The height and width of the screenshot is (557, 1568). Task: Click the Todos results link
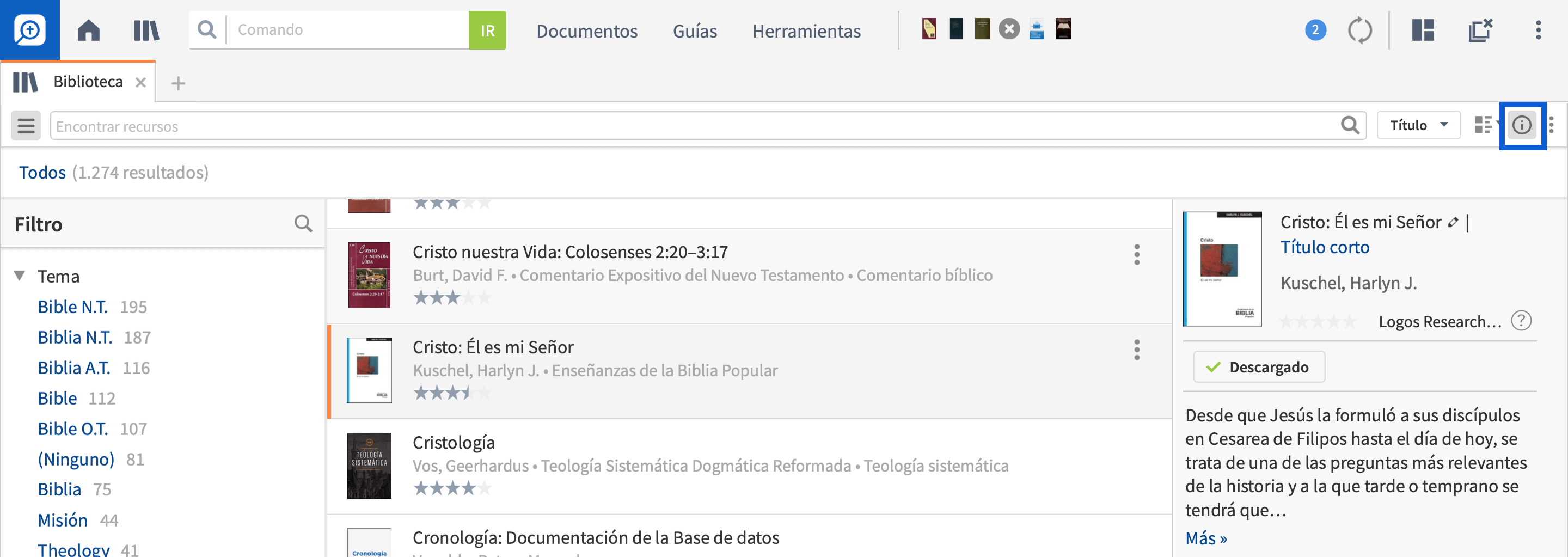click(42, 172)
